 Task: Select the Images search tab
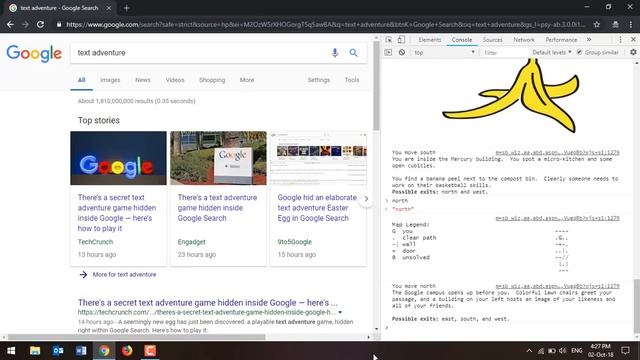[x=110, y=80]
